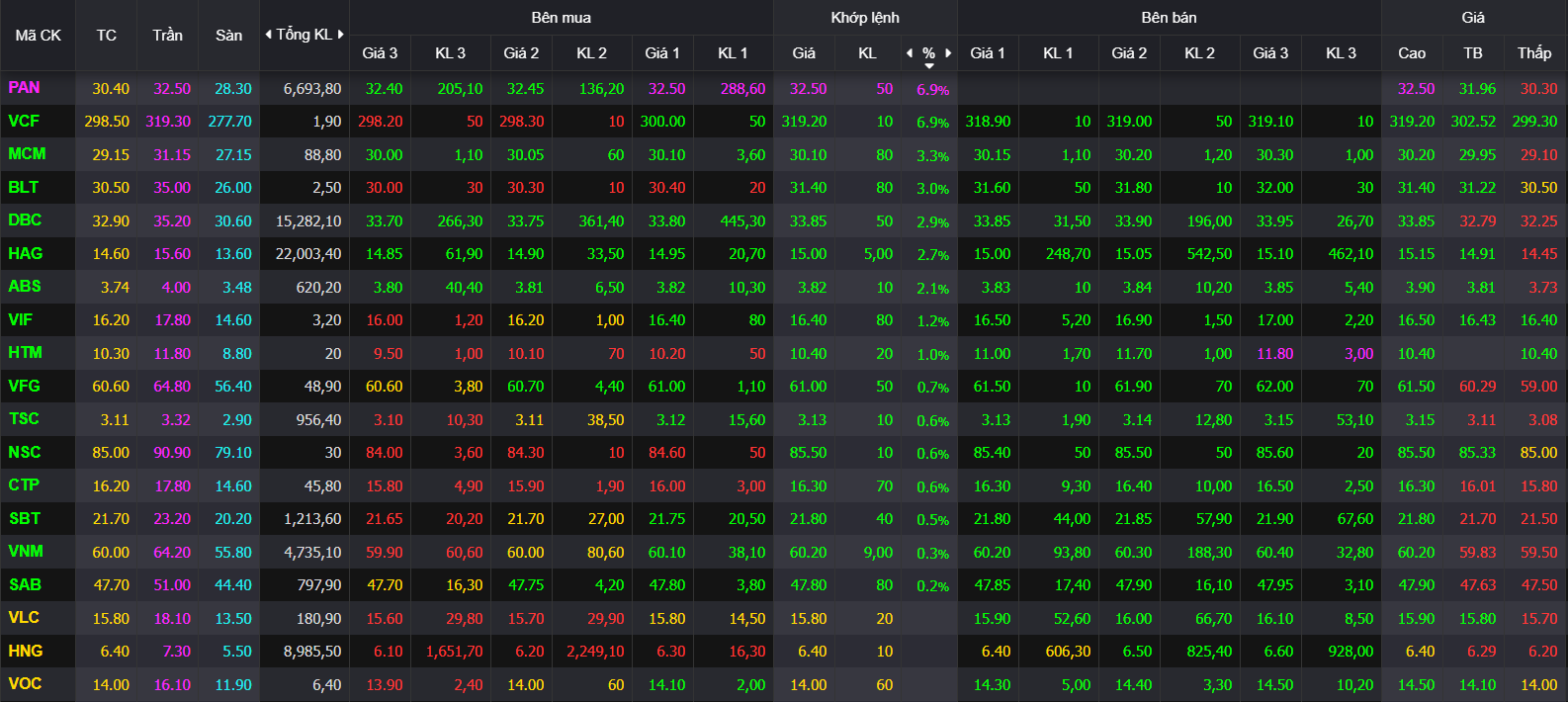This screenshot has width=1568, height=702.
Task: Click CTP matched volume 70
Action: click(x=884, y=486)
